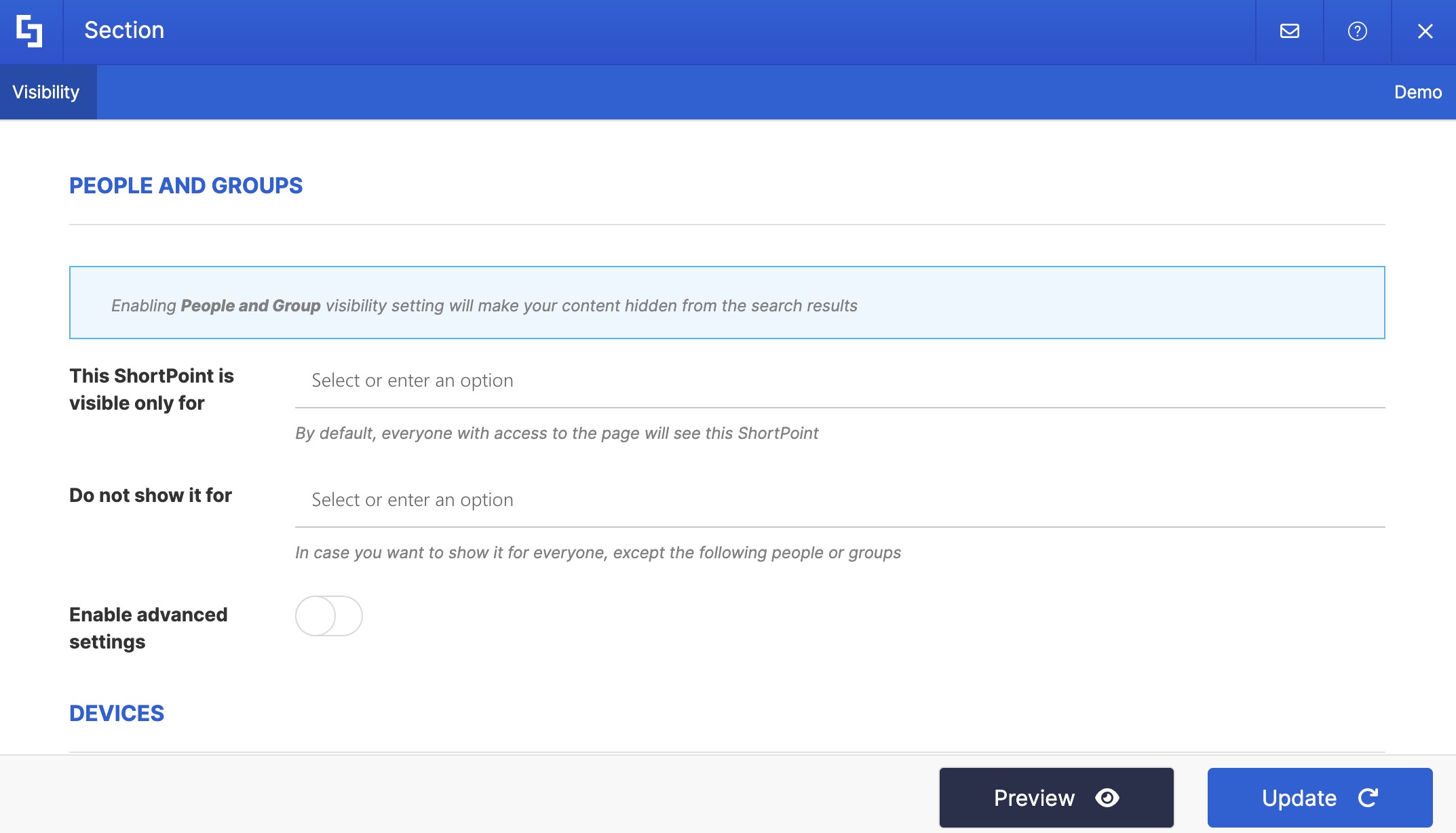Viewport: 1456px width, 833px height.
Task: Switch to the Demo tab
Action: click(x=1417, y=92)
